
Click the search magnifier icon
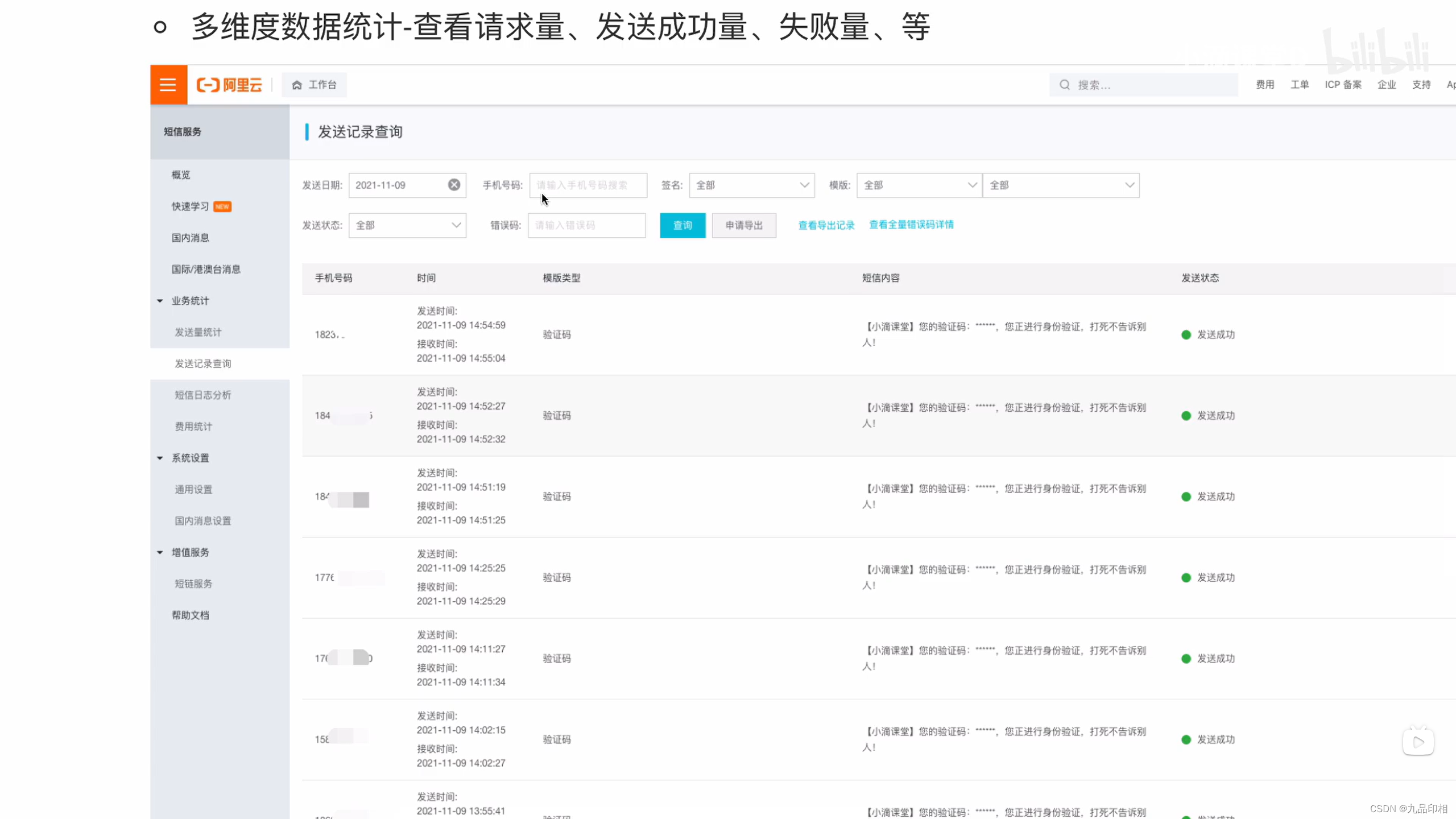tap(1065, 85)
